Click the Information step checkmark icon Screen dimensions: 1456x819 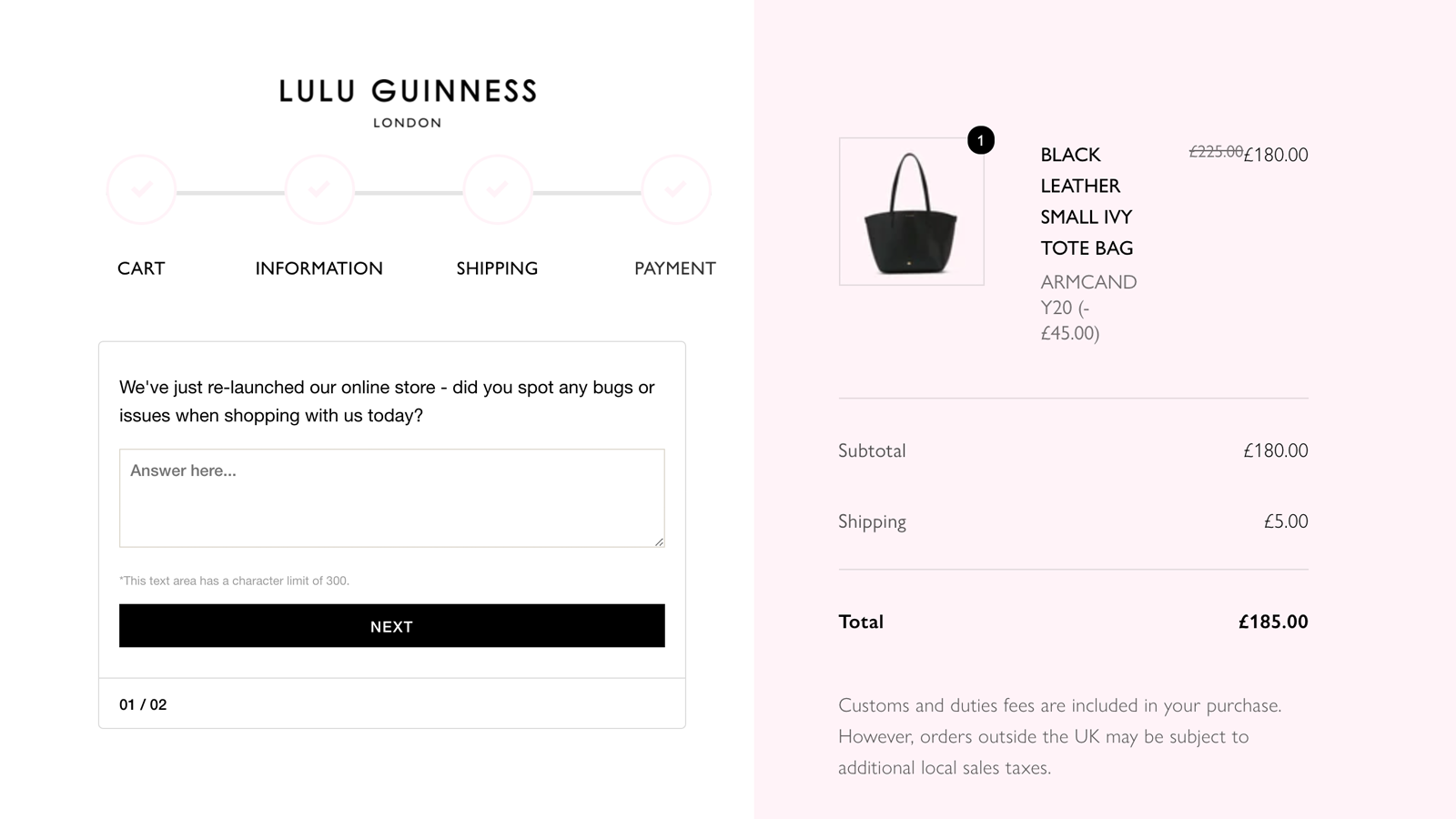[x=319, y=189]
